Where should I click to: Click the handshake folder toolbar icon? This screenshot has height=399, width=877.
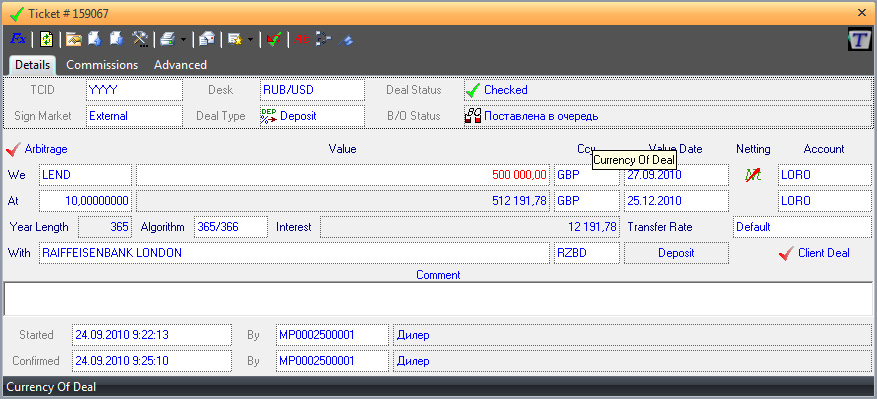click(x=74, y=39)
